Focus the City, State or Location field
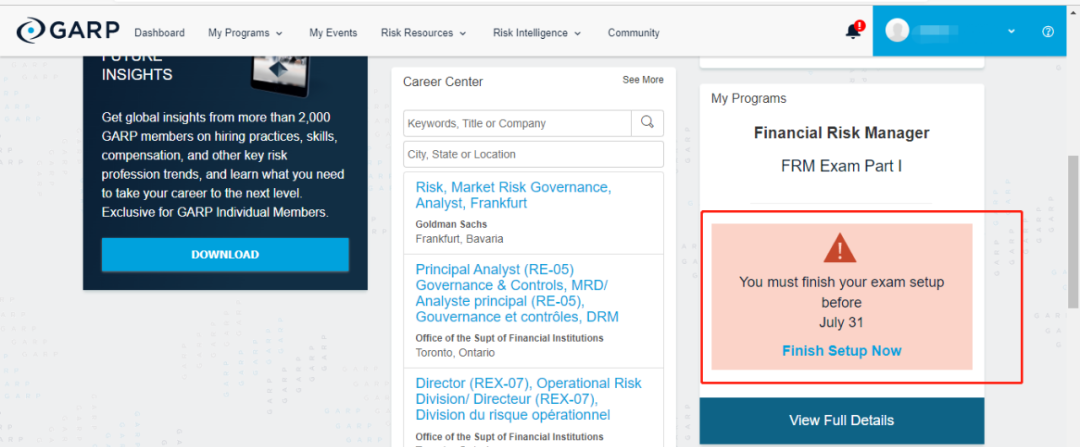Viewport: 1080px width, 447px height. point(534,154)
